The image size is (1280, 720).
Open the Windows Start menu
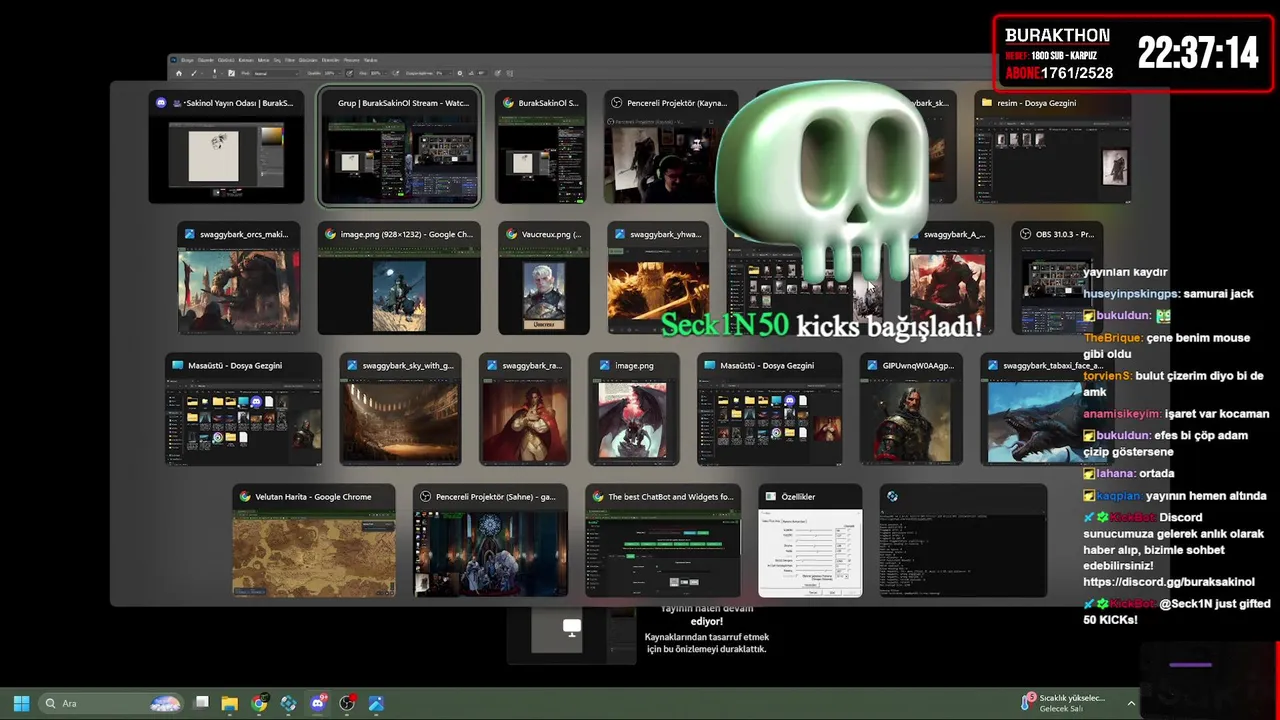coord(21,703)
